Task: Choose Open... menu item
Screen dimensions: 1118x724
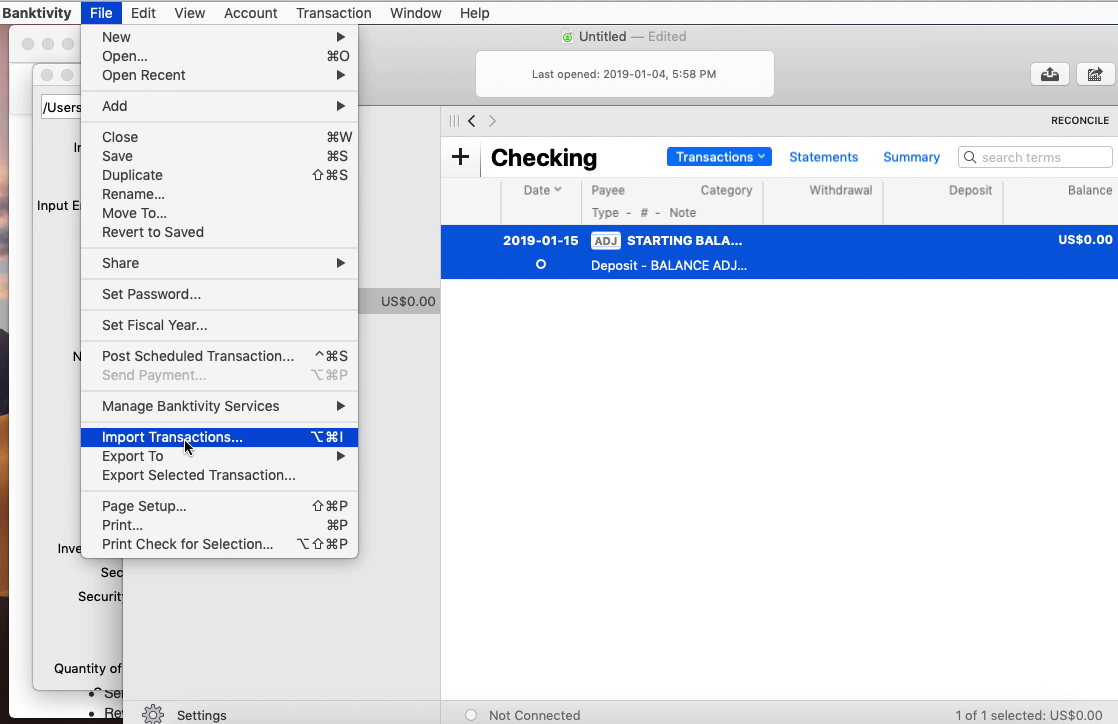Action: 219,56
